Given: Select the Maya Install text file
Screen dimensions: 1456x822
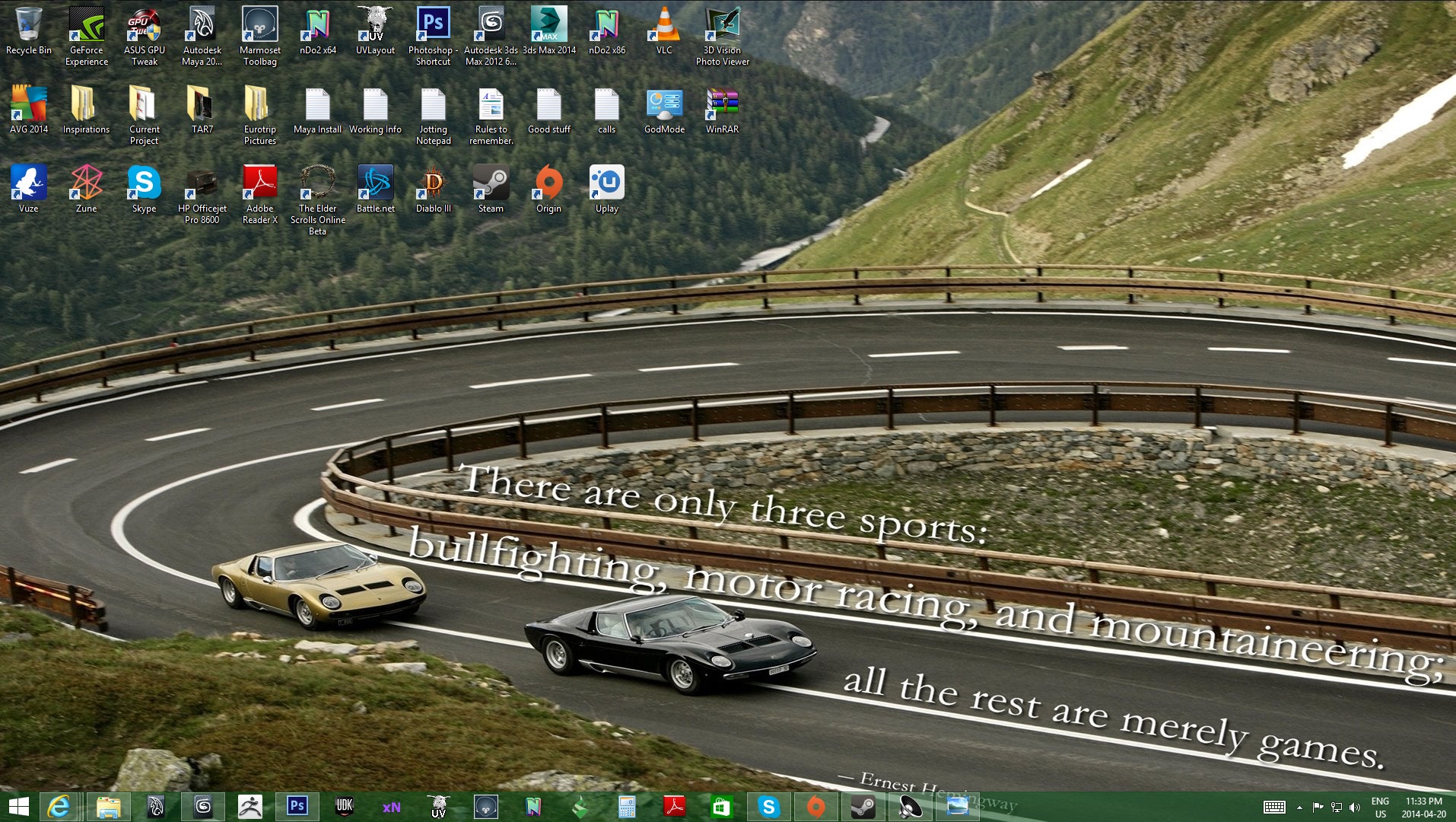Looking at the screenshot, I should click(318, 110).
